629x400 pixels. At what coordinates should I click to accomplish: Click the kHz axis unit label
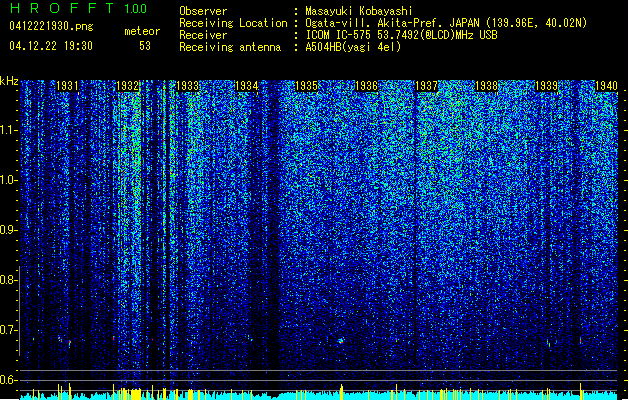click(9, 81)
